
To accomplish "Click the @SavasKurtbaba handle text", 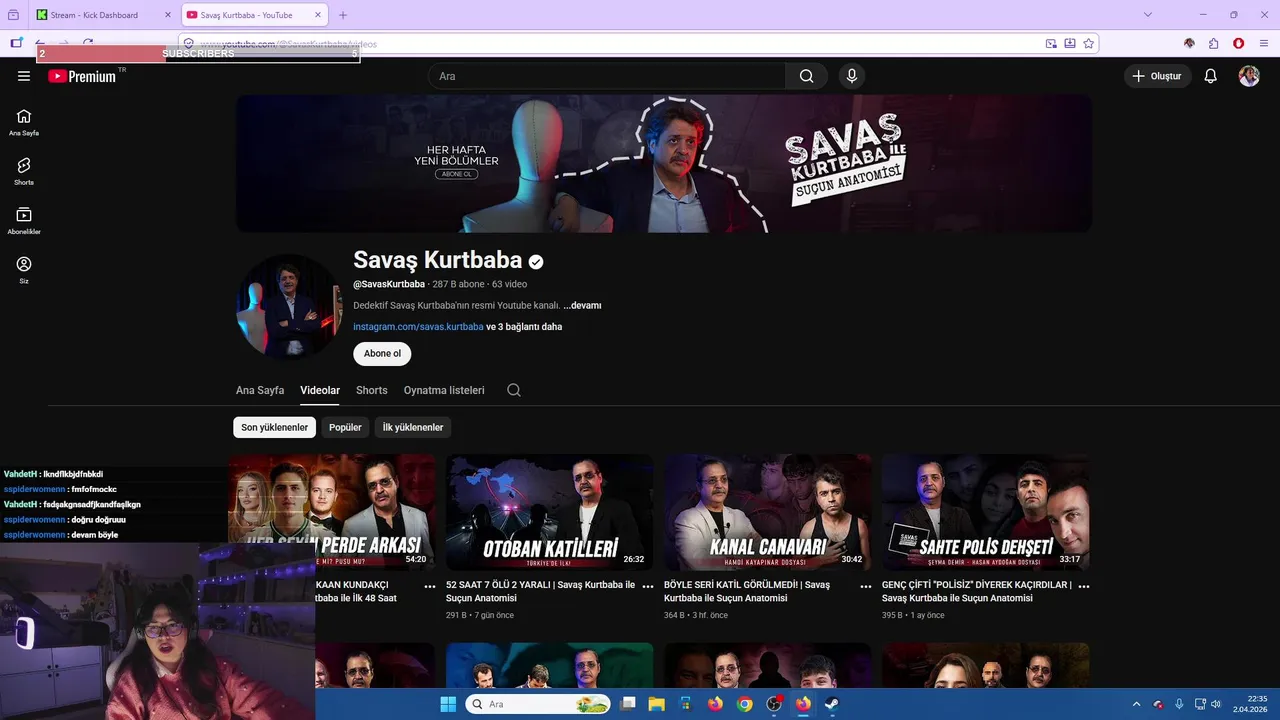I will coord(389,284).
